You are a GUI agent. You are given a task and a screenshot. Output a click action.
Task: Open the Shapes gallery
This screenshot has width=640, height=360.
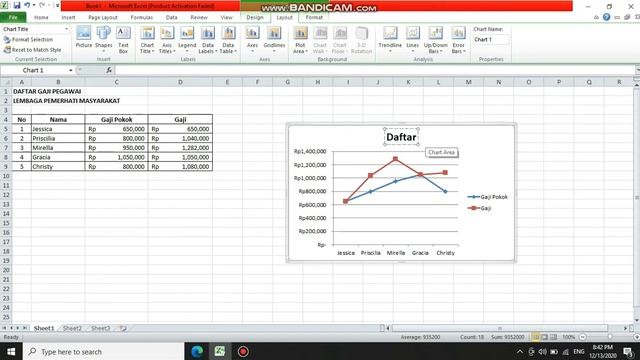tap(104, 39)
